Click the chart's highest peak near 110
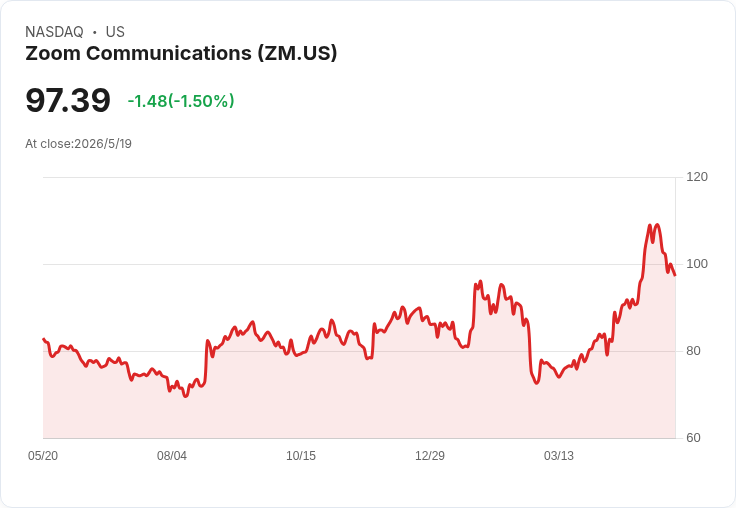The image size is (736, 508). tap(657, 225)
